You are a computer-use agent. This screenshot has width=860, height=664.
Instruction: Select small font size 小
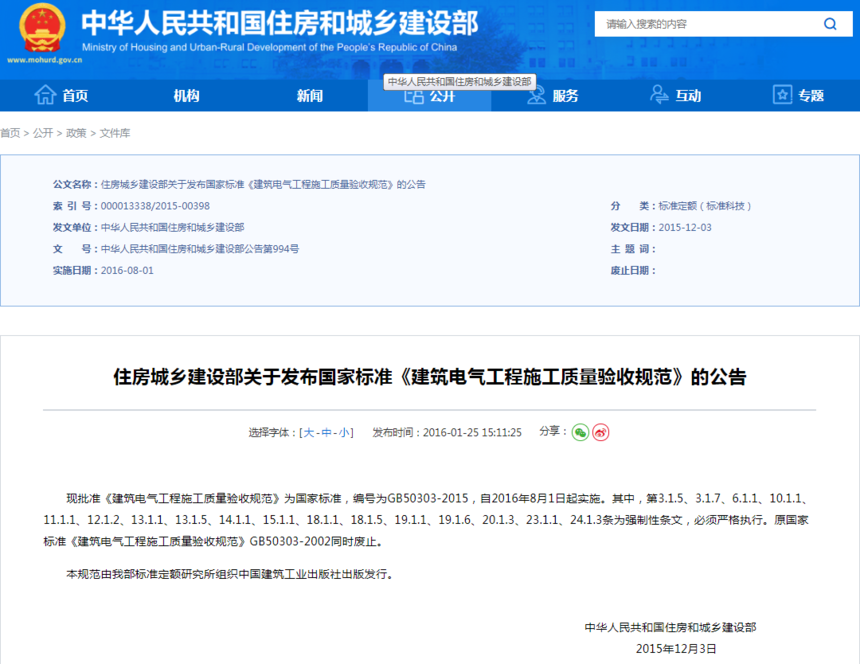[x=344, y=433]
